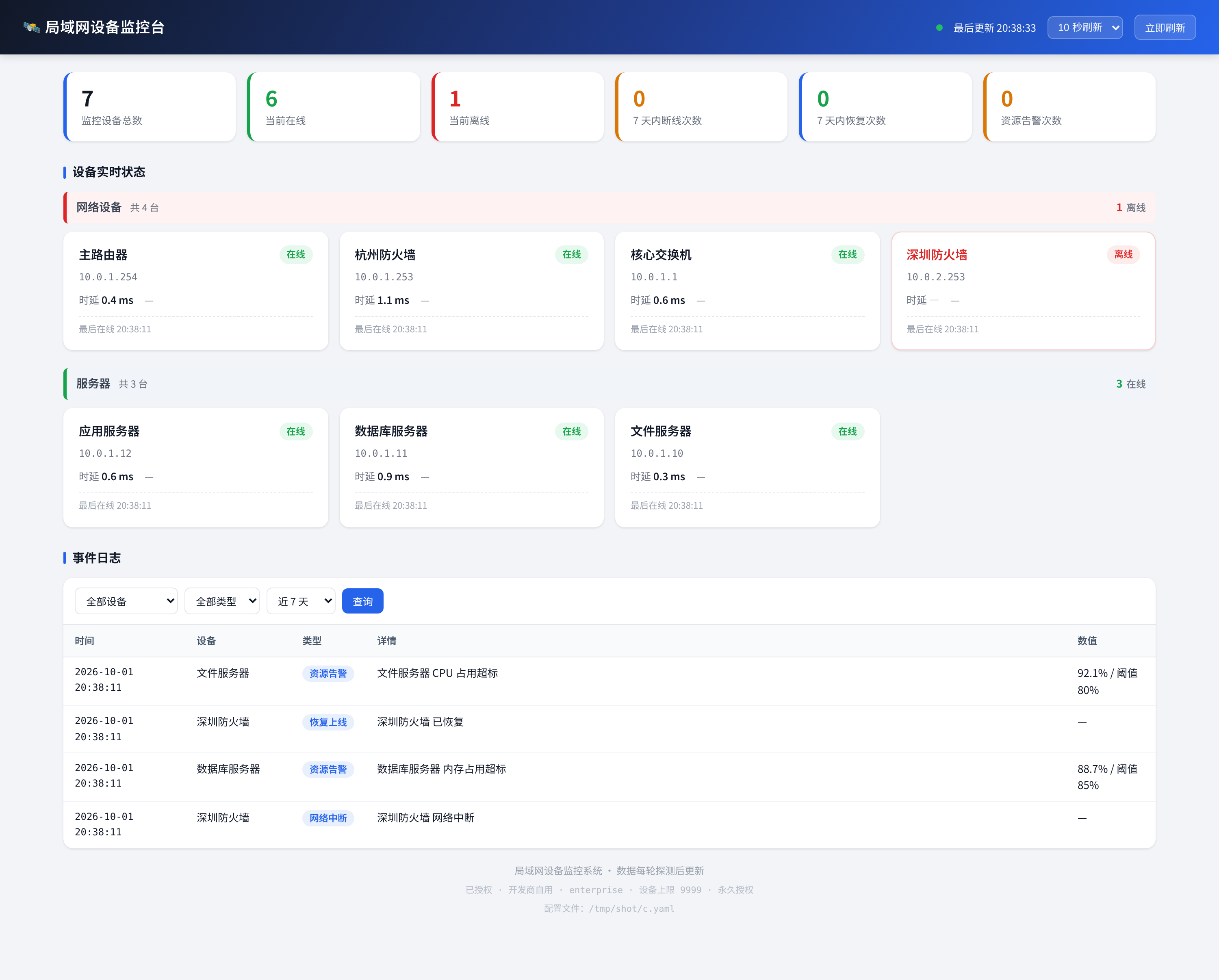Open the 近 7 天 time range dropdown
Image resolution: width=1219 pixels, height=980 pixels.
(301, 601)
